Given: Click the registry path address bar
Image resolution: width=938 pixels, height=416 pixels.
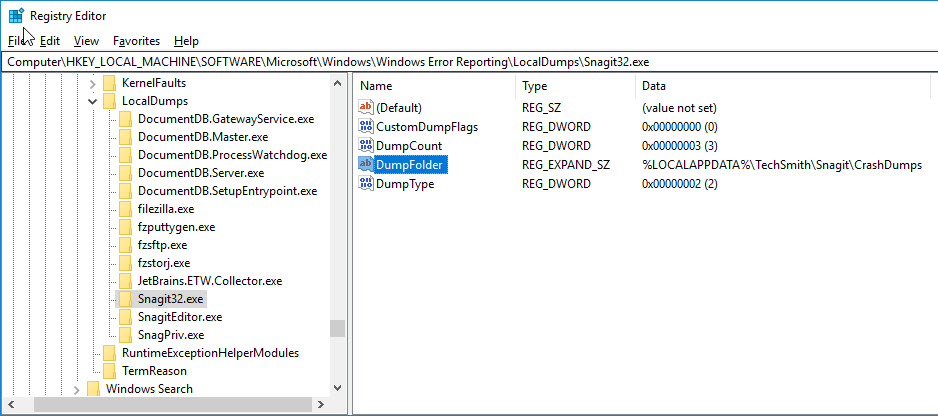Looking at the screenshot, I should point(469,62).
